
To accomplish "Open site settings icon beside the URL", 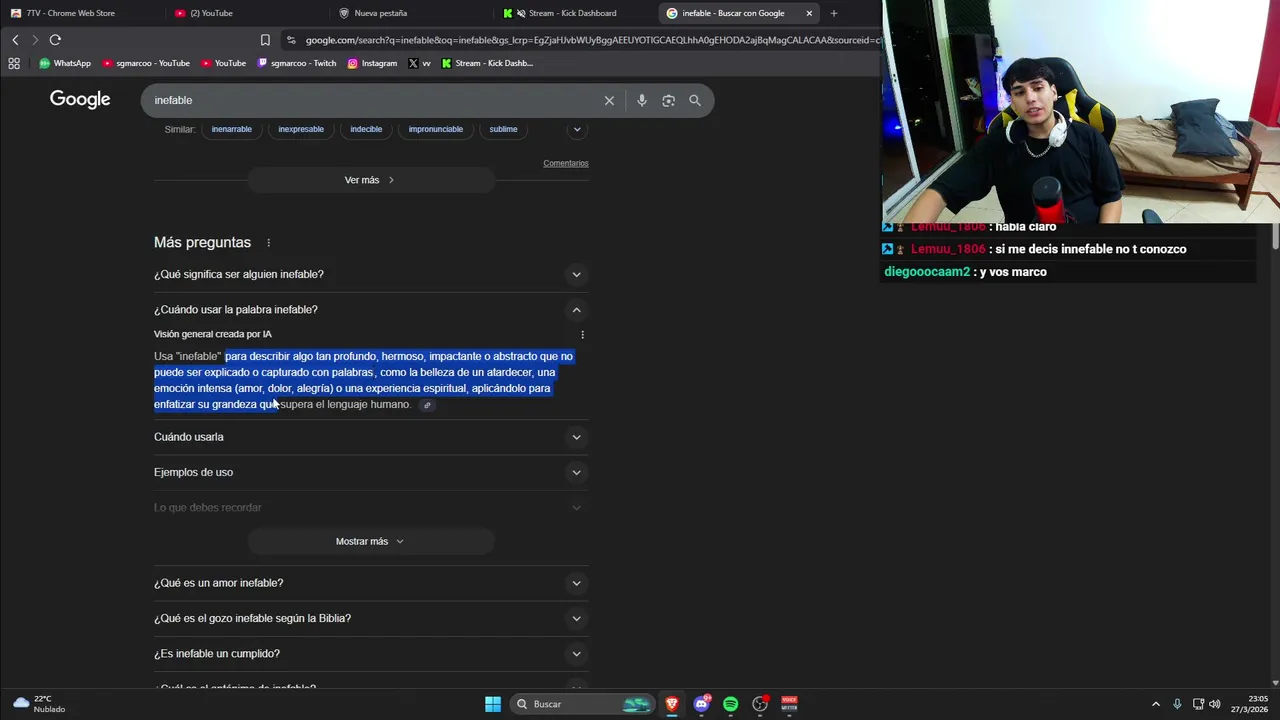I will 291,40.
